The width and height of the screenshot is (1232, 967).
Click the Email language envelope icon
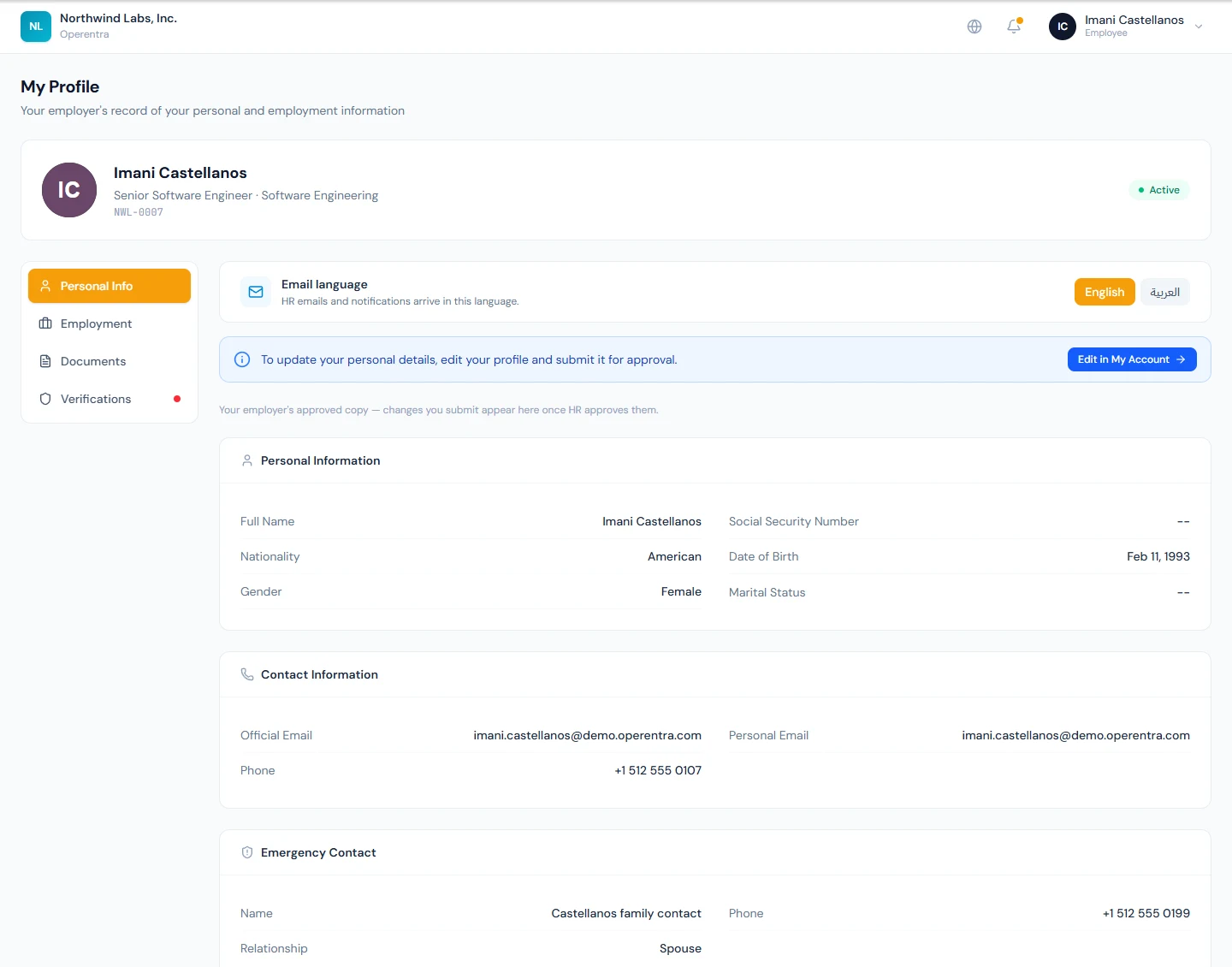coord(256,292)
